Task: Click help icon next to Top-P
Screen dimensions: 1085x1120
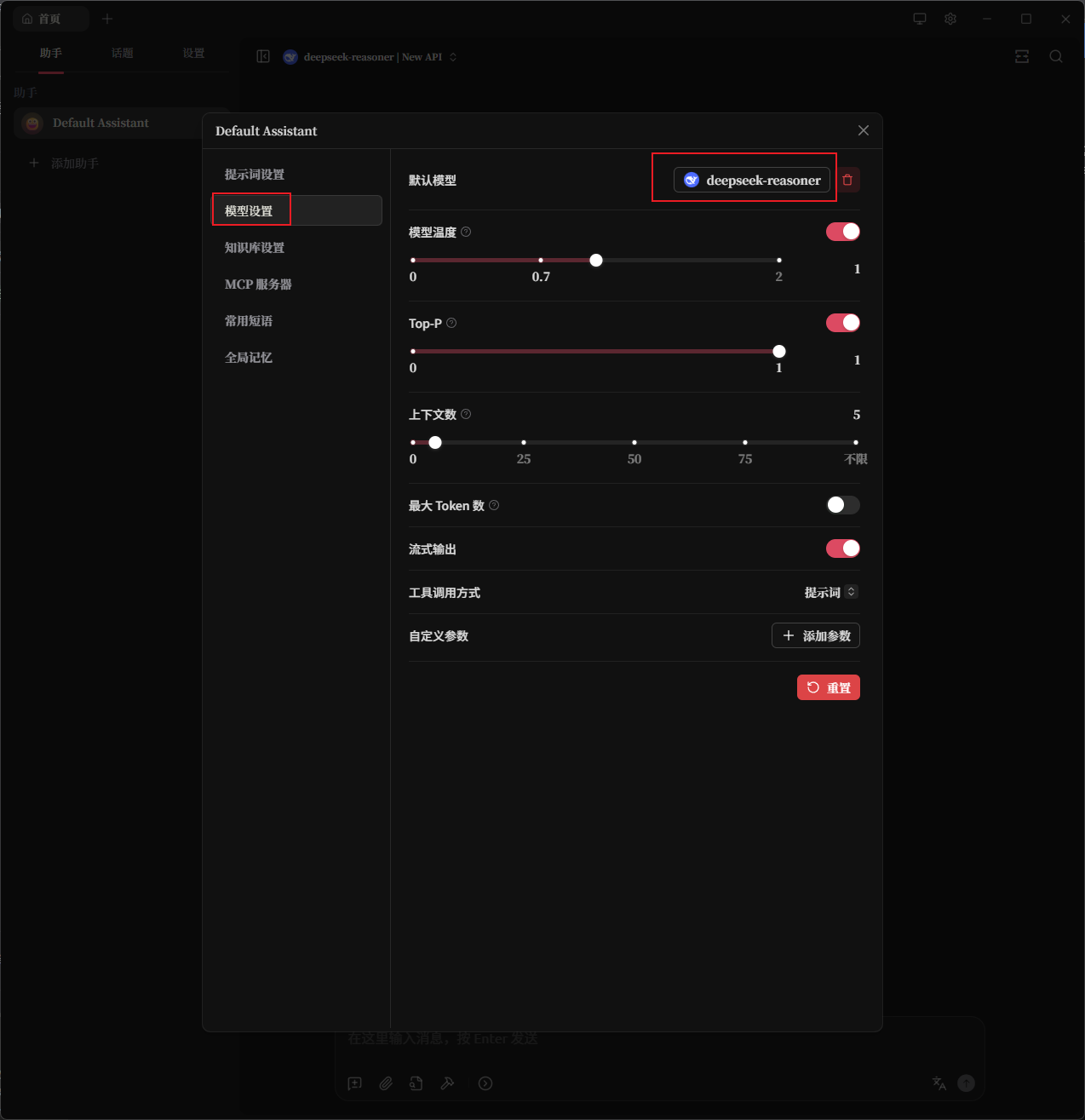Action: tap(451, 323)
